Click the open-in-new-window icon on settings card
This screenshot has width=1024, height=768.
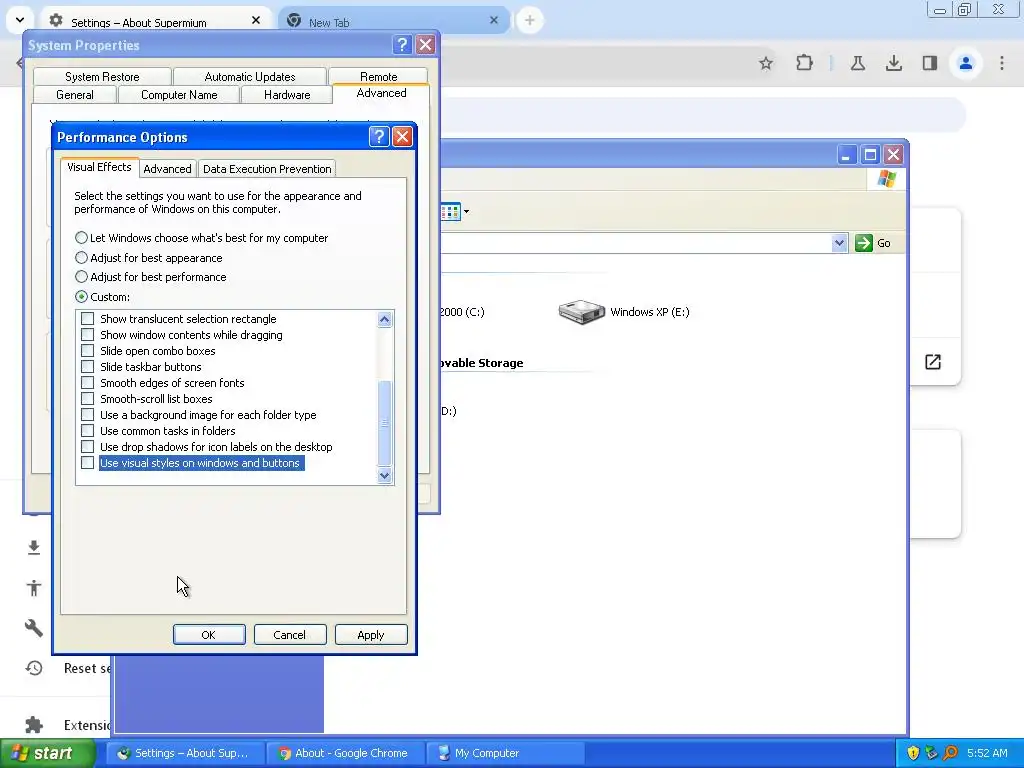coord(933,362)
